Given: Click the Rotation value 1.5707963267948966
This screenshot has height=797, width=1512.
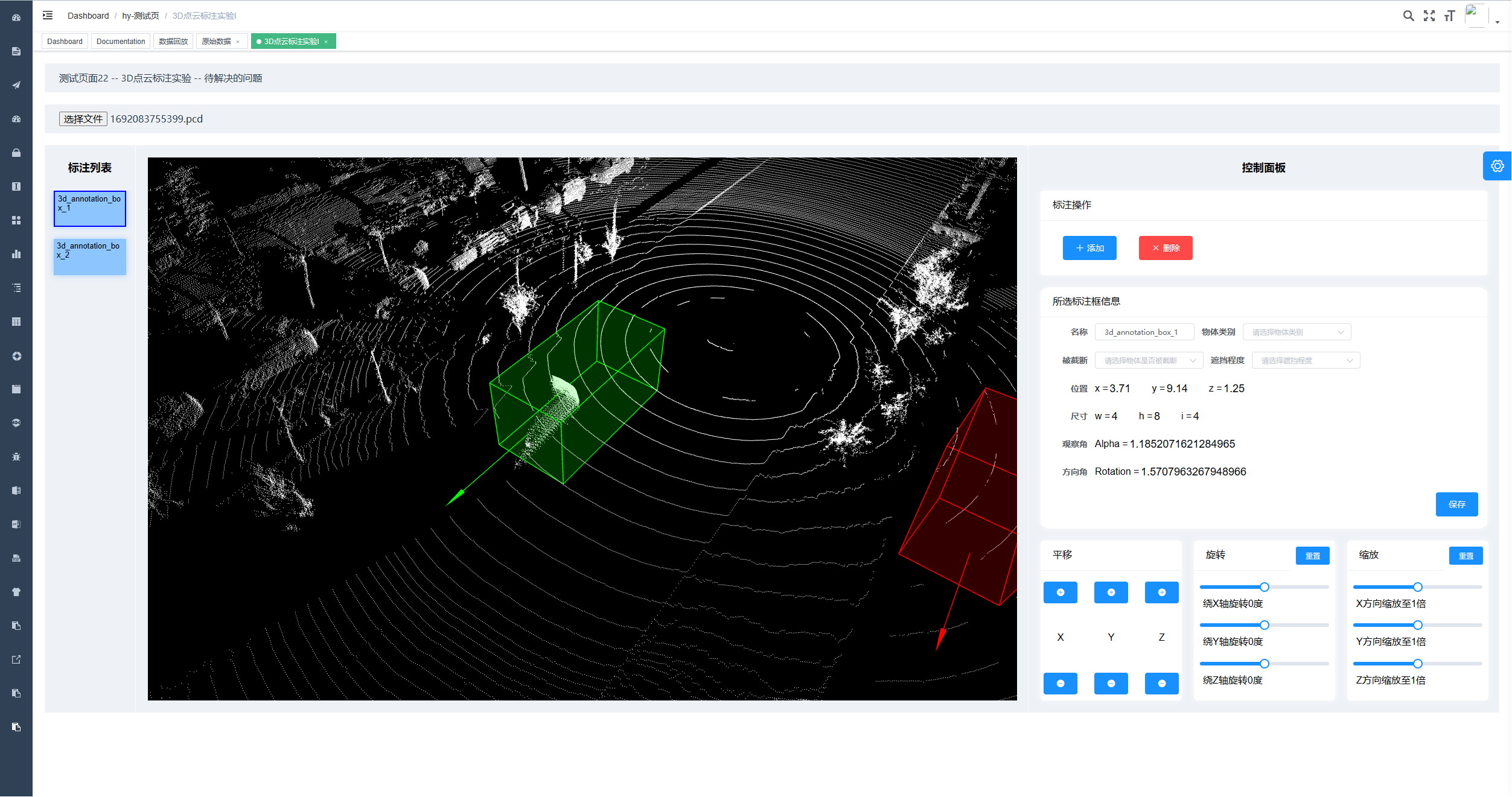Looking at the screenshot, I should point(1193,472).
